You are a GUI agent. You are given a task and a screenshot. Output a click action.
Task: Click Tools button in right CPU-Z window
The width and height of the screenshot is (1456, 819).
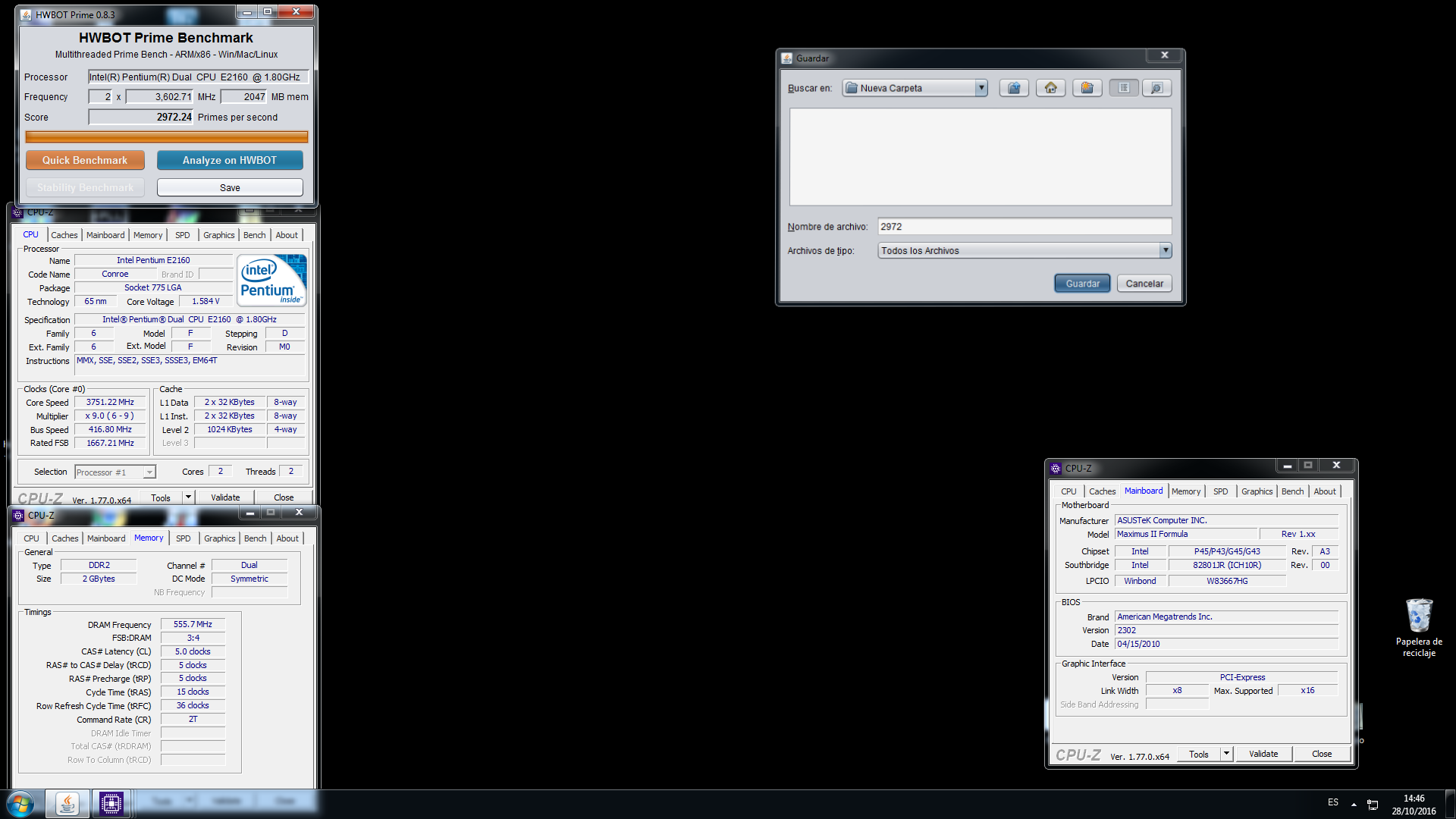pos(1199,755)
